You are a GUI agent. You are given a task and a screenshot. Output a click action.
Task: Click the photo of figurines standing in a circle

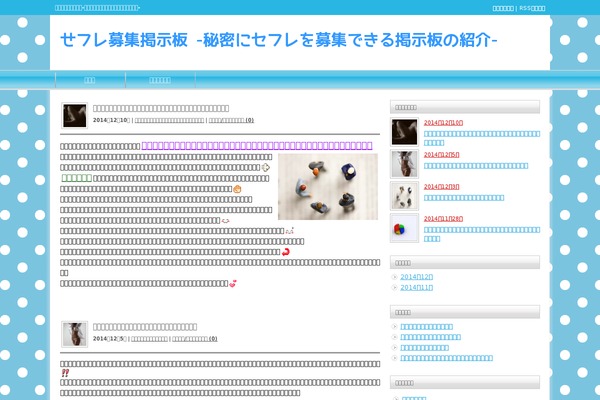(328, 187)
